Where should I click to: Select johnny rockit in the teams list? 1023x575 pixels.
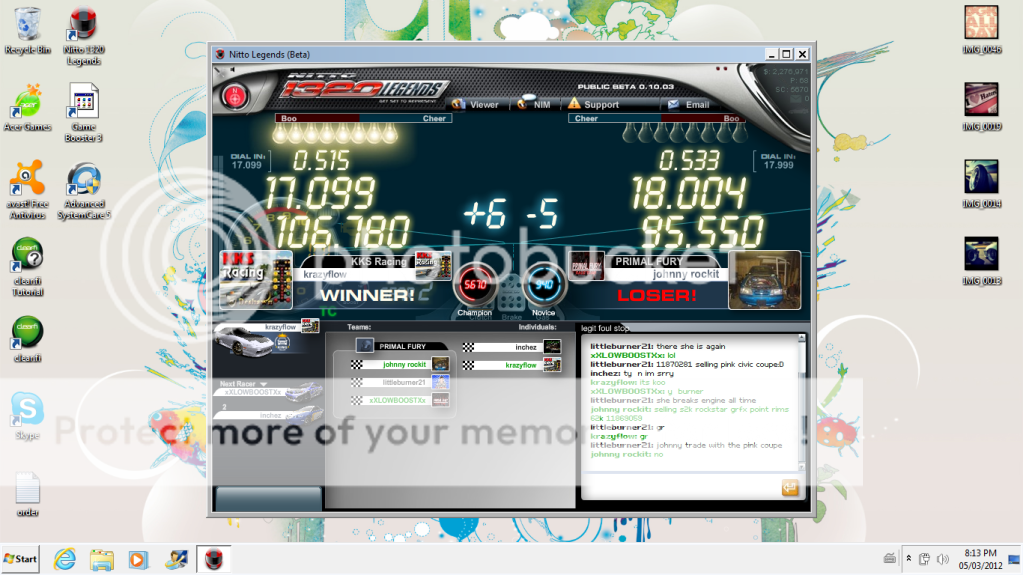click(404, 365)
